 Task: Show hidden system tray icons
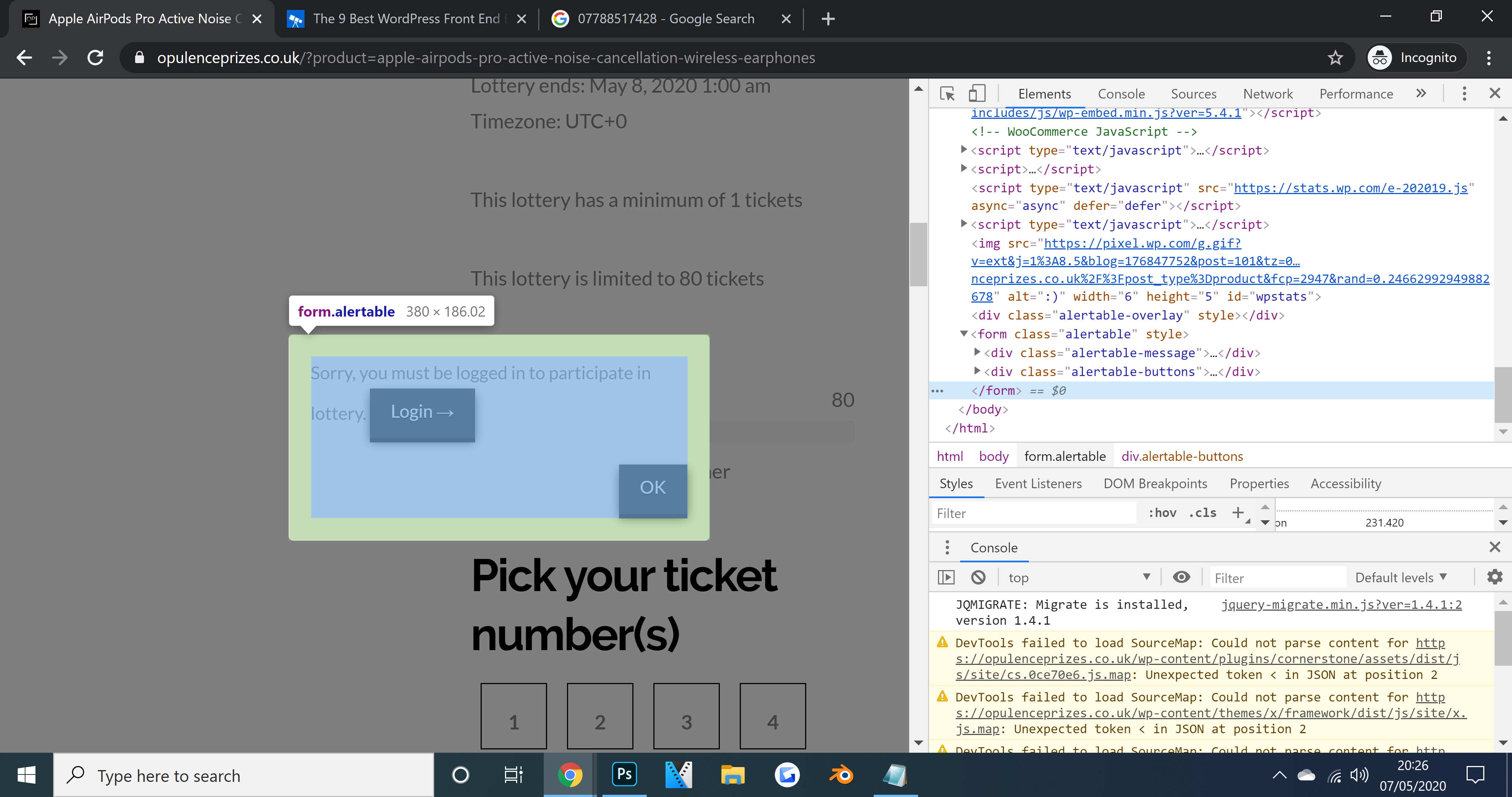1279,776
